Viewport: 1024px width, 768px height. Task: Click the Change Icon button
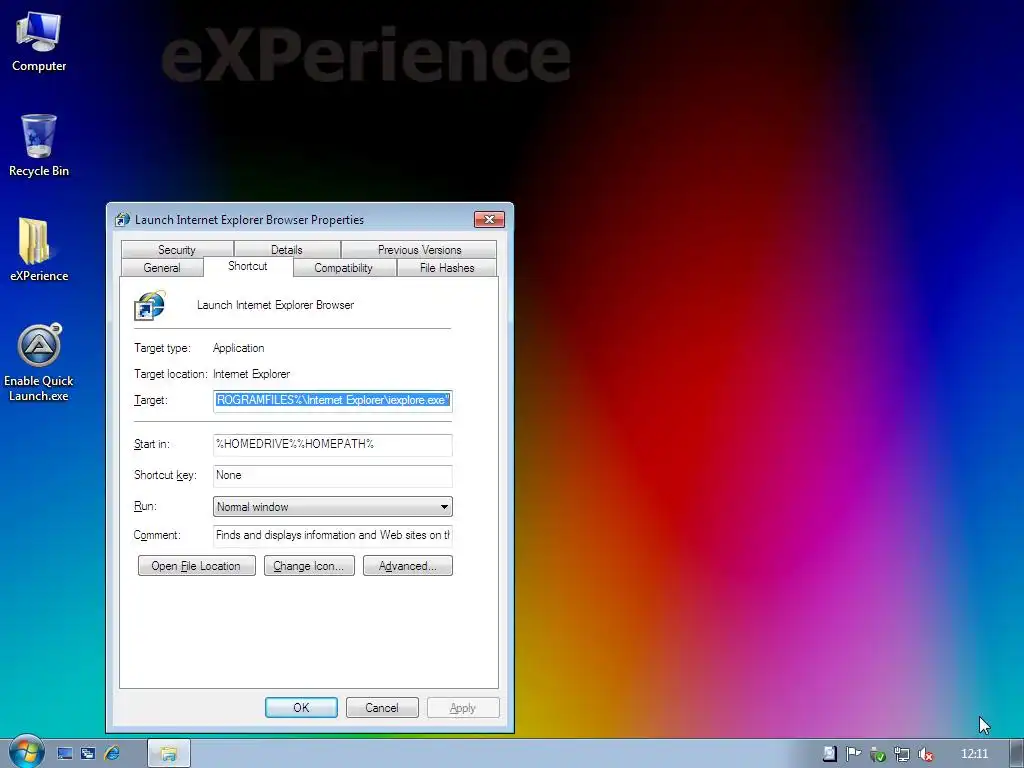coord(309,566)
